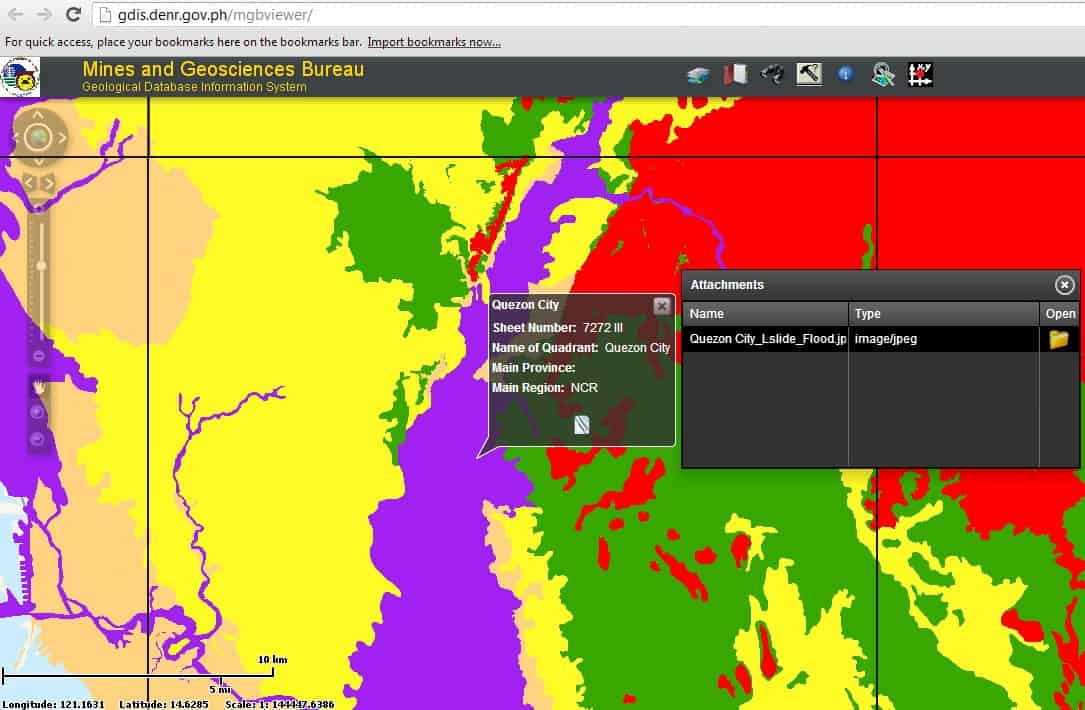
Task: Click attachment document icon in Quezon City popup
Action: tap(581, 425)
